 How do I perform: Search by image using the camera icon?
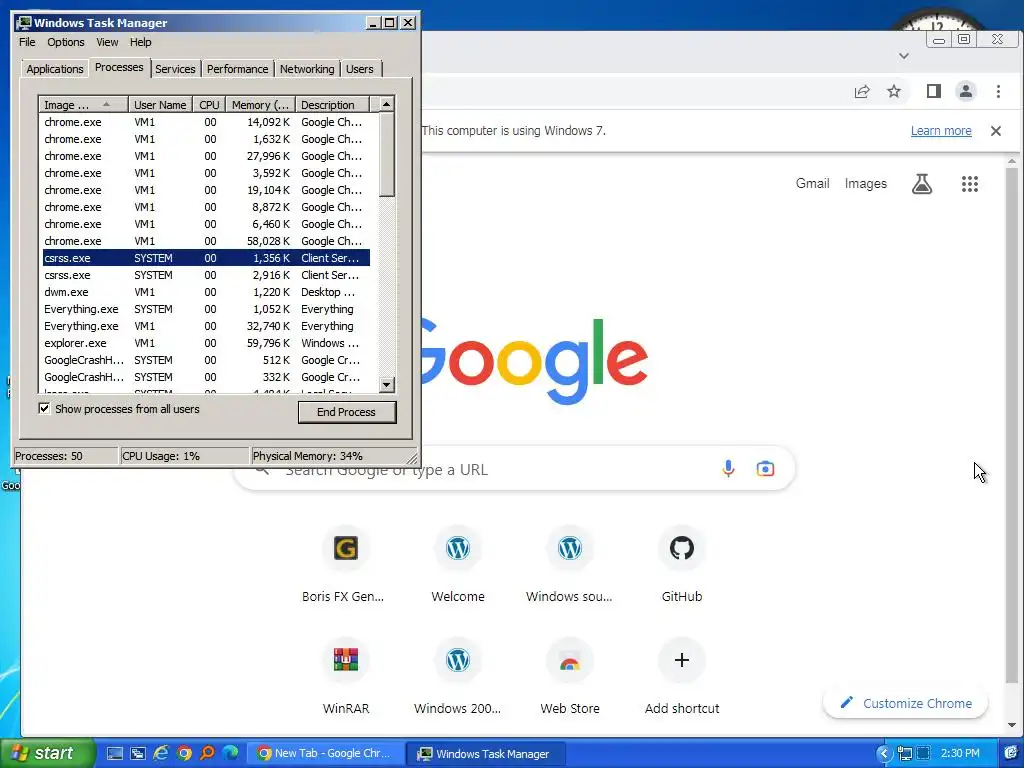click(765, 468)
